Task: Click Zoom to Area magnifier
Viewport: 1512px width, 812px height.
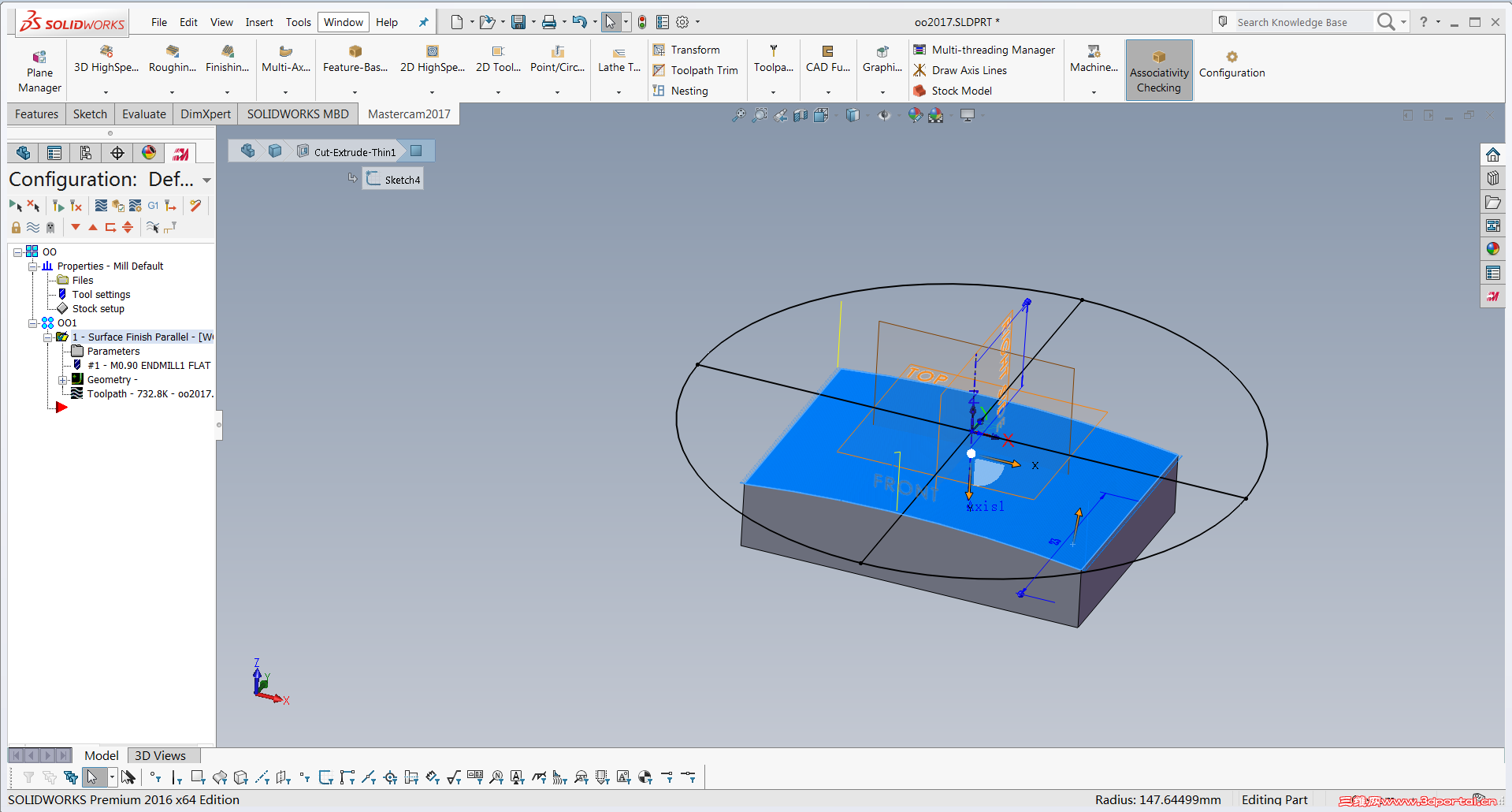Action: (760, 116)
